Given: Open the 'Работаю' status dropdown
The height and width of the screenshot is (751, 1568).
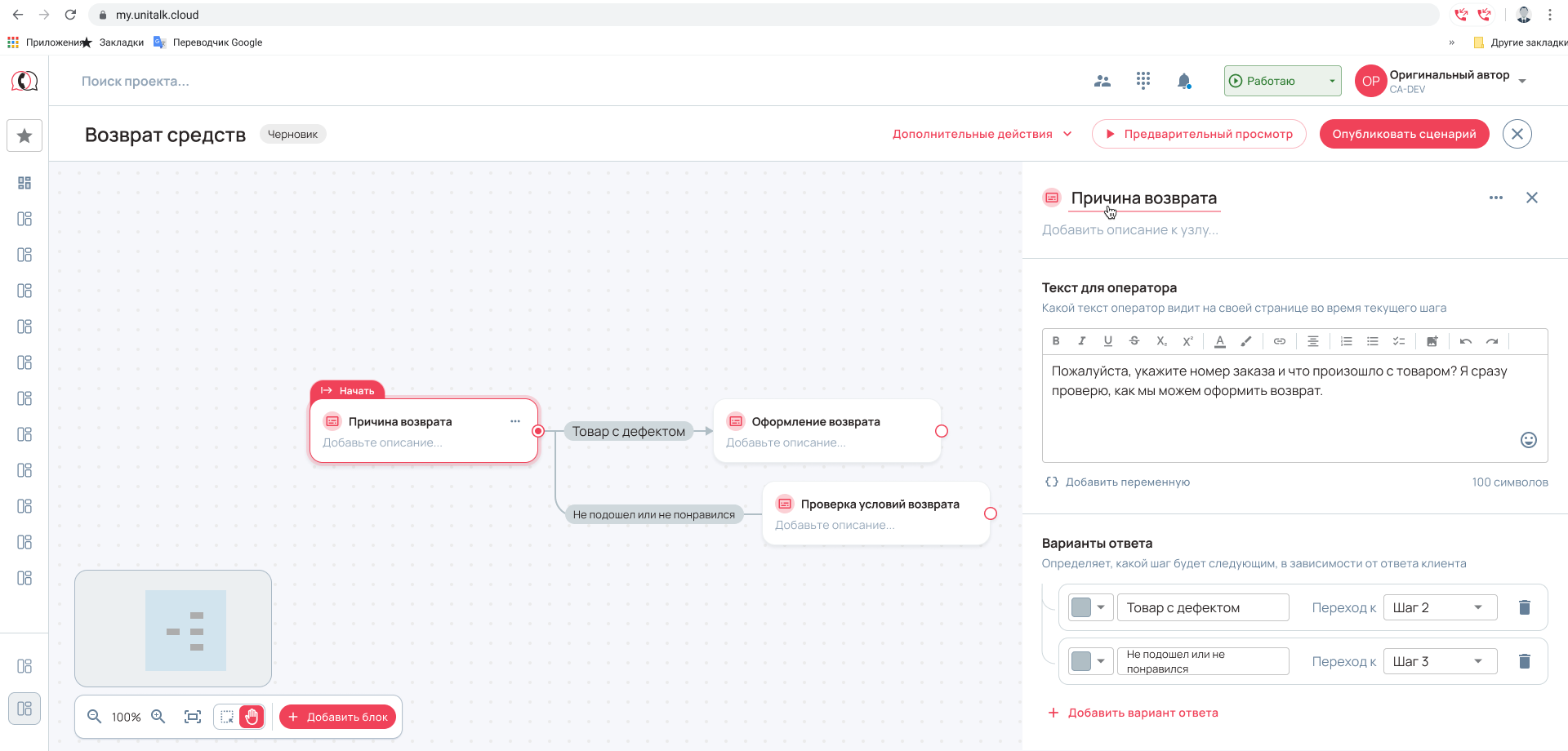Looking at the screenshot, I should click(1282, 81).
